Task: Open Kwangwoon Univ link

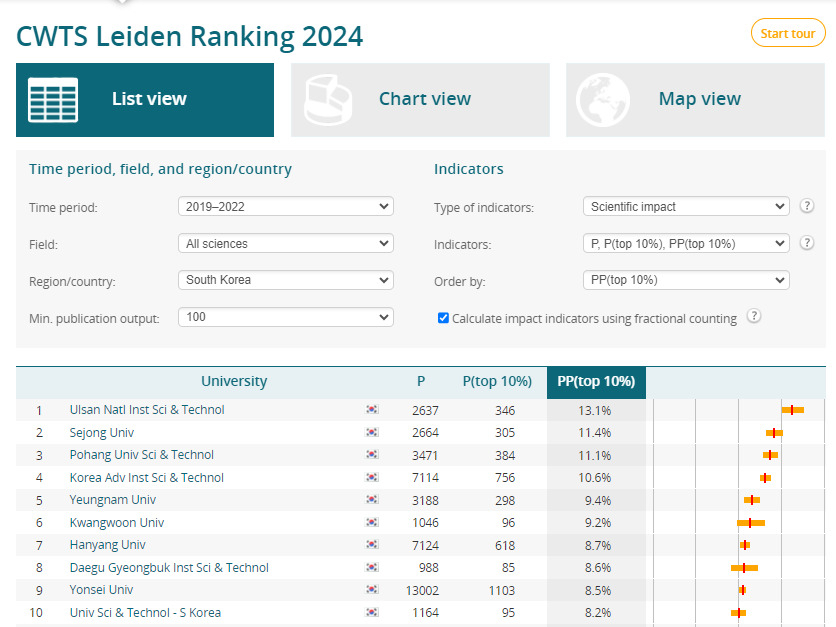Action: [117, 522]
